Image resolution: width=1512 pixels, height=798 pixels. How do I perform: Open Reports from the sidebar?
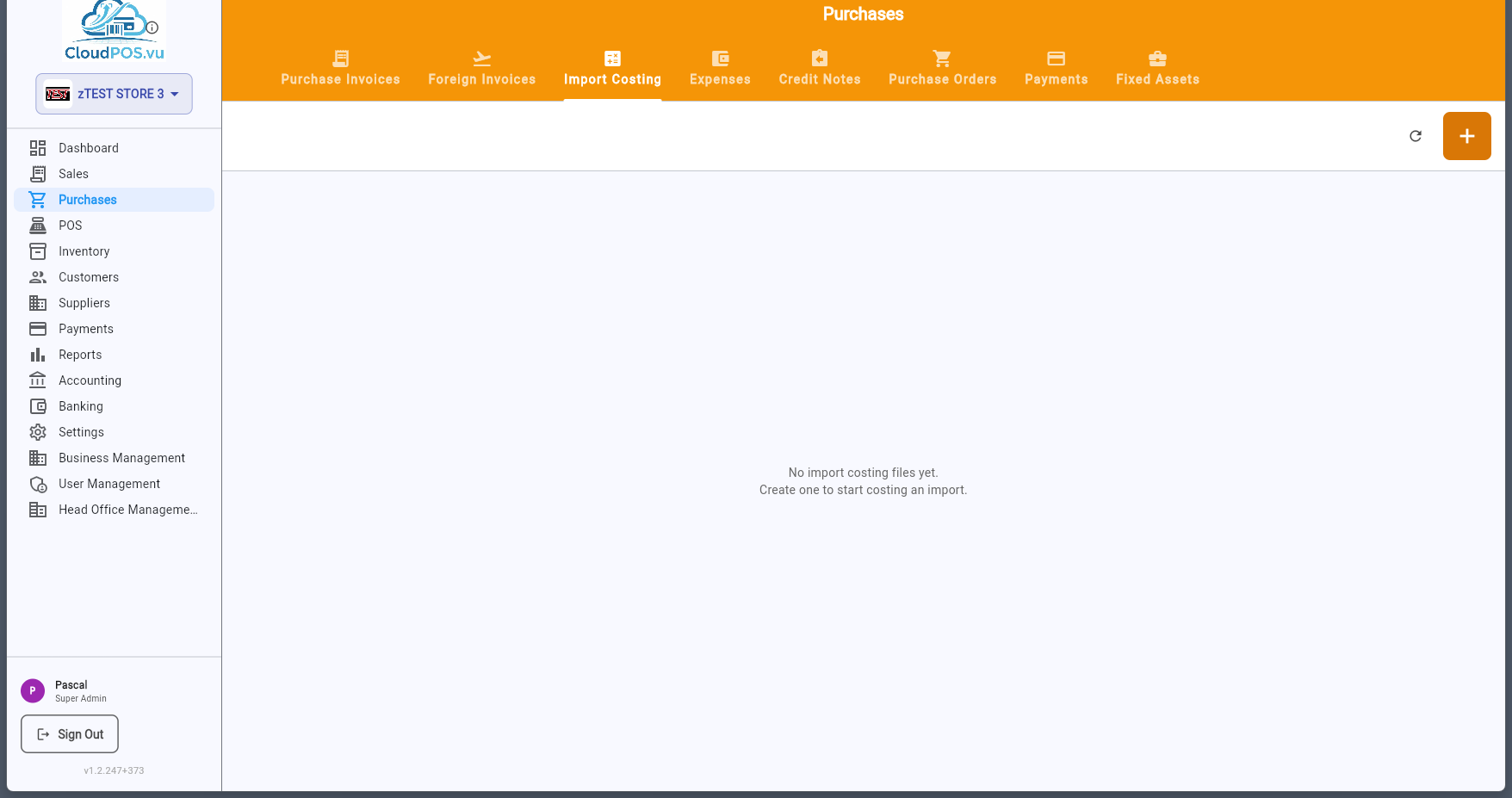pyautogui.click(x=114, y=355)
